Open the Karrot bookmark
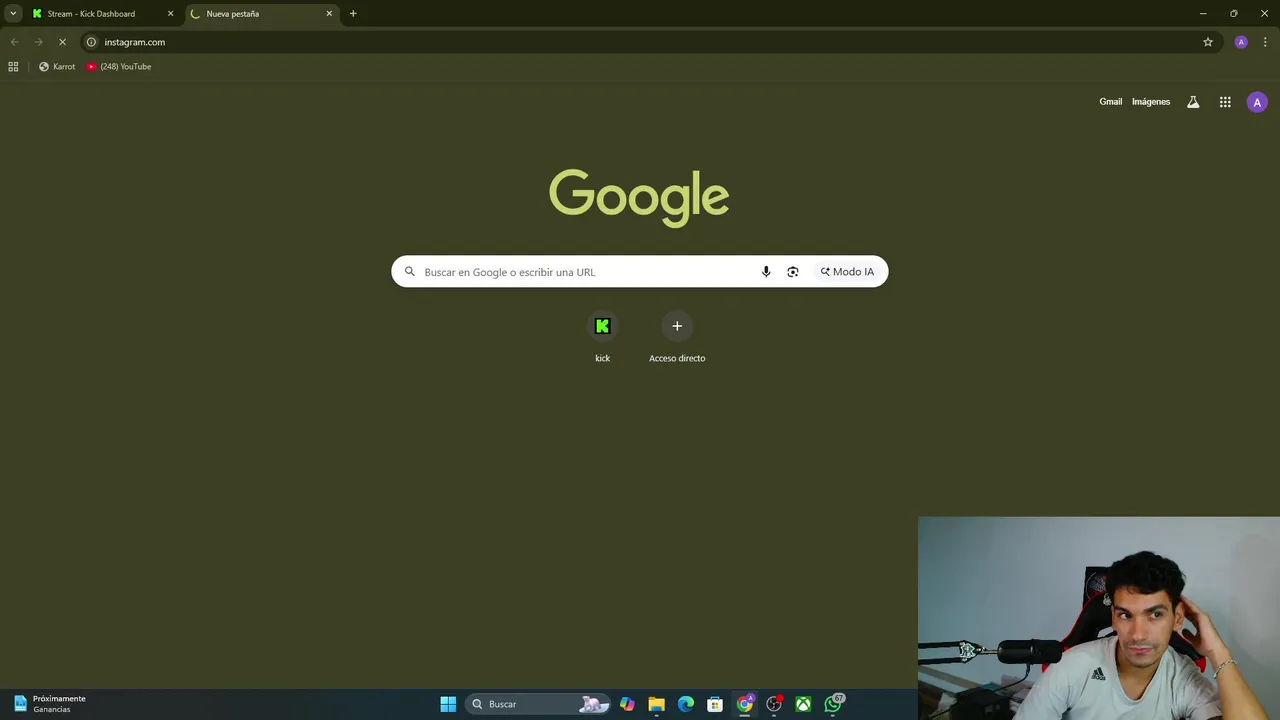 pyautogui.click(x=57, y=67)
